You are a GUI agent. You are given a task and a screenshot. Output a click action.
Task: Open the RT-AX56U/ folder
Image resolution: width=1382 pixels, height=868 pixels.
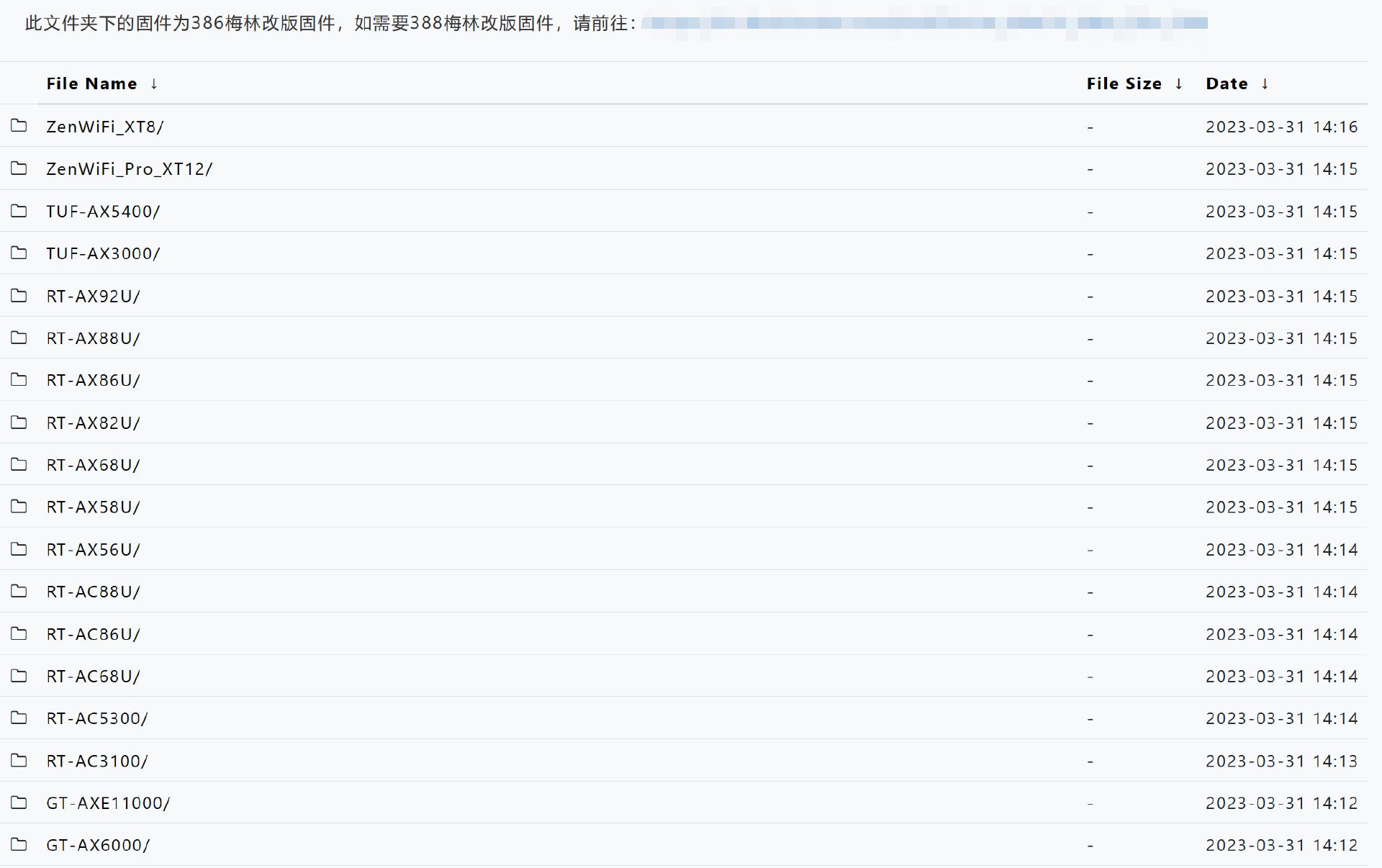(94, 550)
